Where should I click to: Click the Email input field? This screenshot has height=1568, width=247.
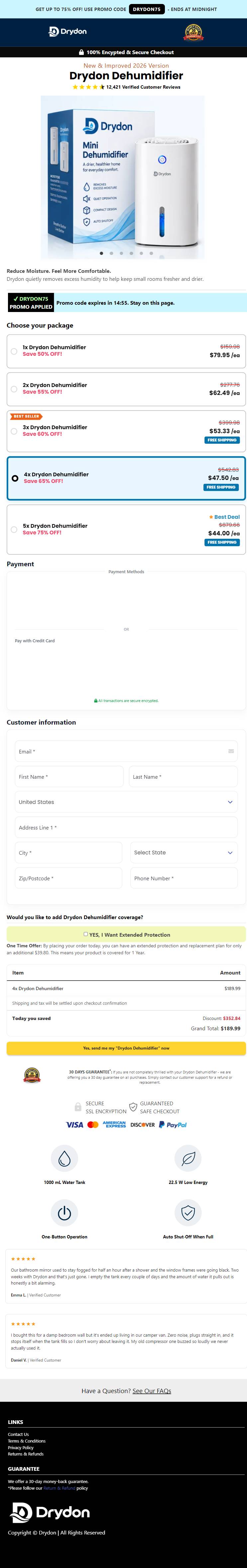point(126,751)
